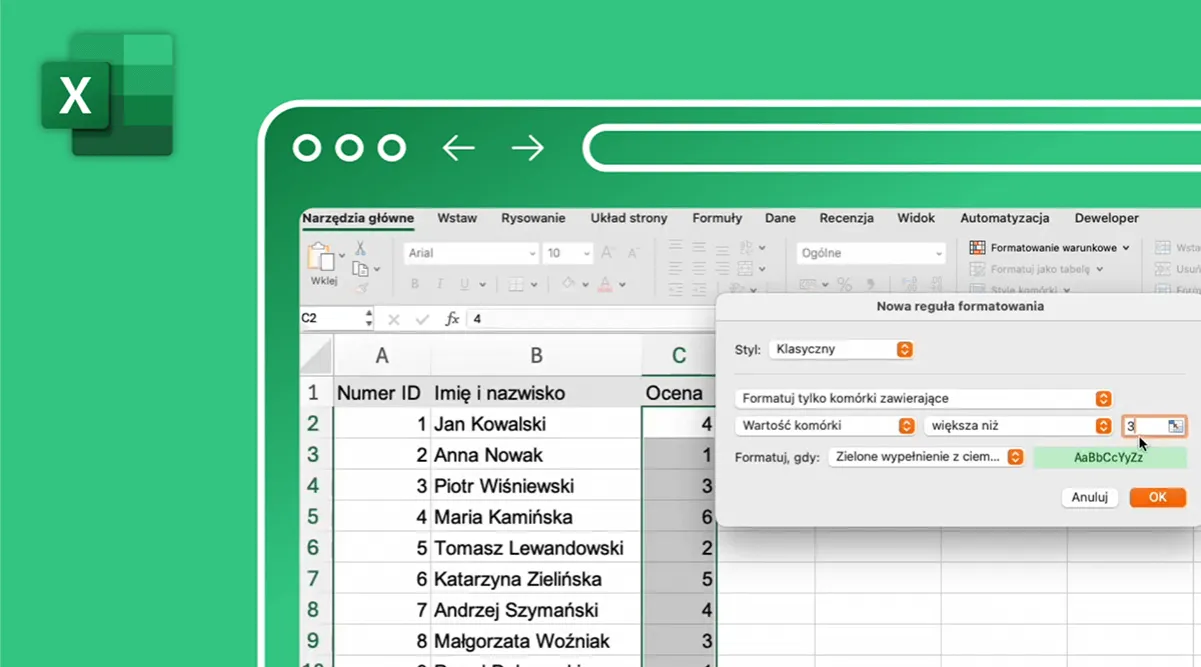Click the Cut scissors icon
The height and width of the screenshot is (667, 1201).
coord(360,249)
